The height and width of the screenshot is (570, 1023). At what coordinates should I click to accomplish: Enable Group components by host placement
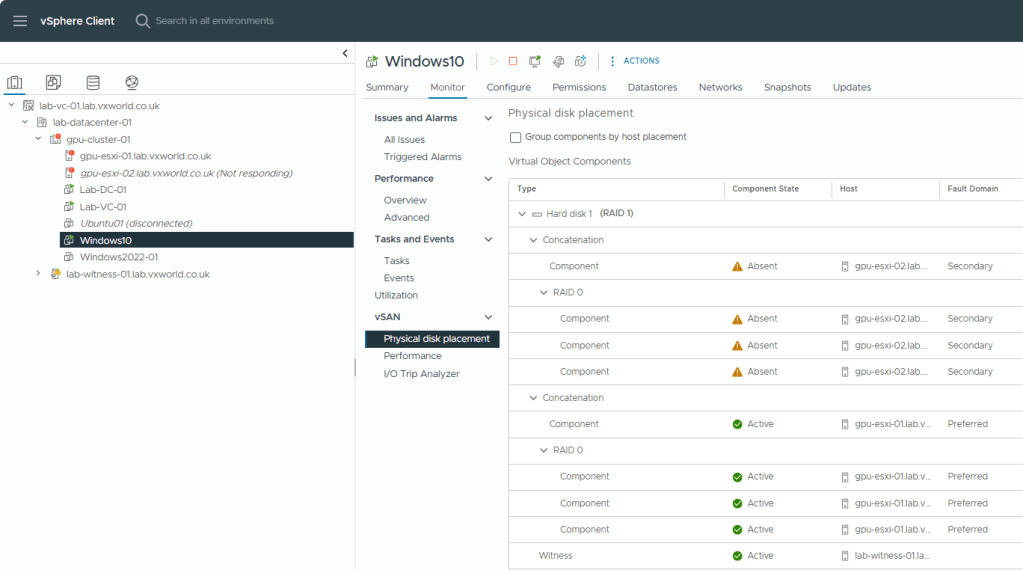[515, 137]
